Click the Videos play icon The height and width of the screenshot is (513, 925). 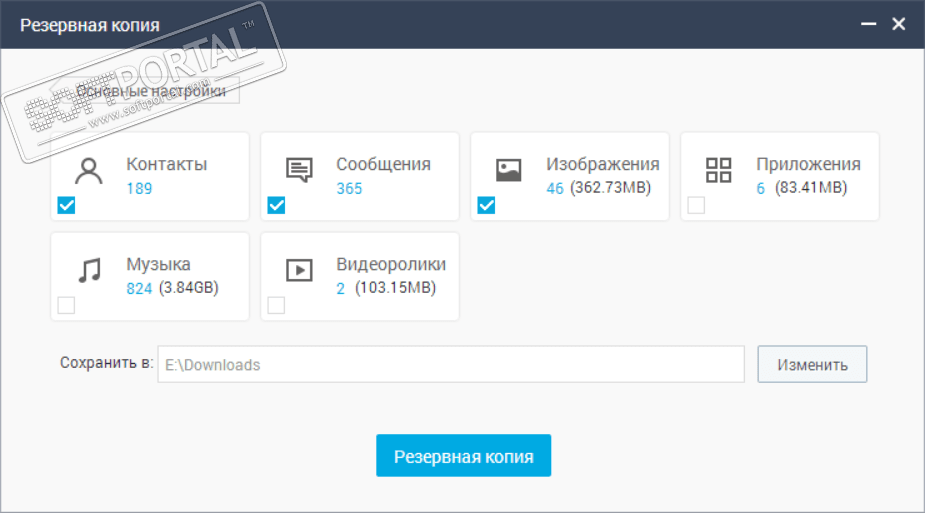click(x=299, y=270)
